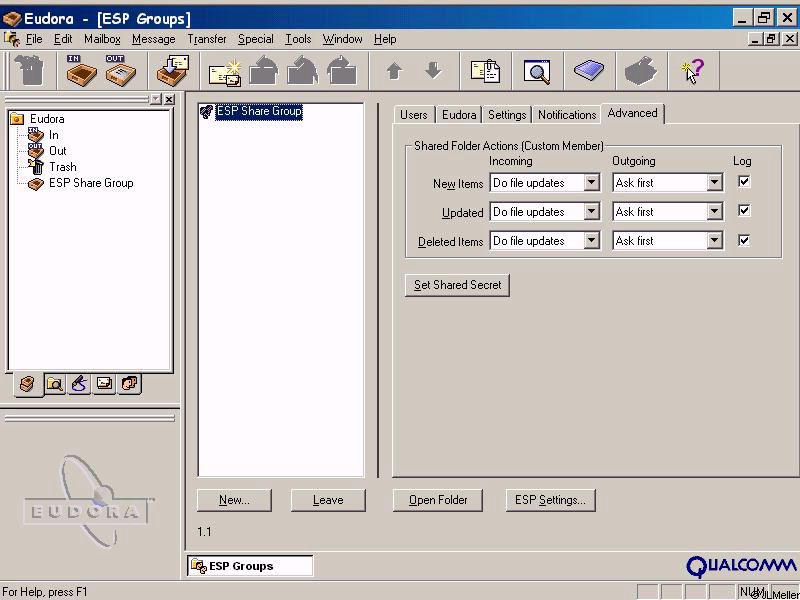The image size is (800, 600).
Task: Open the Out mailbox toolbar icon
Action: pos(120,70)
